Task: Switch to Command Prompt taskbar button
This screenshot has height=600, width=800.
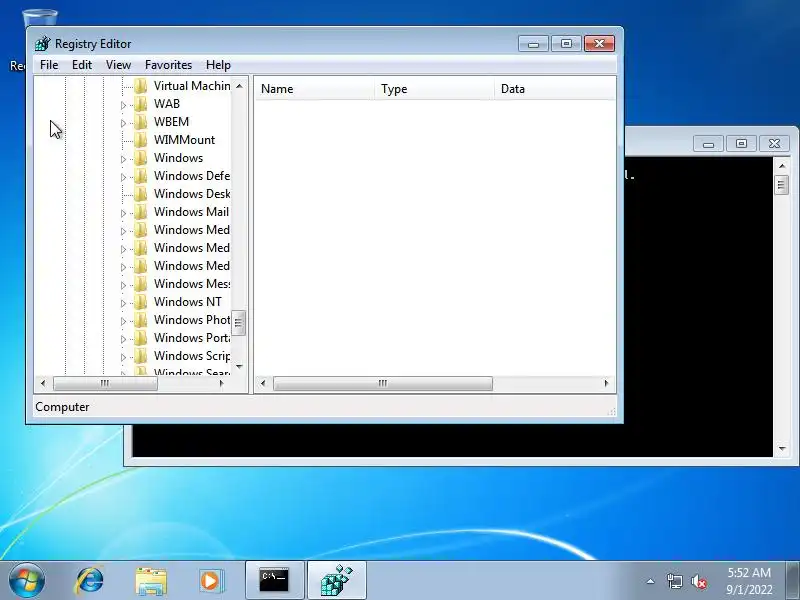Action: (x=274, y=581)
